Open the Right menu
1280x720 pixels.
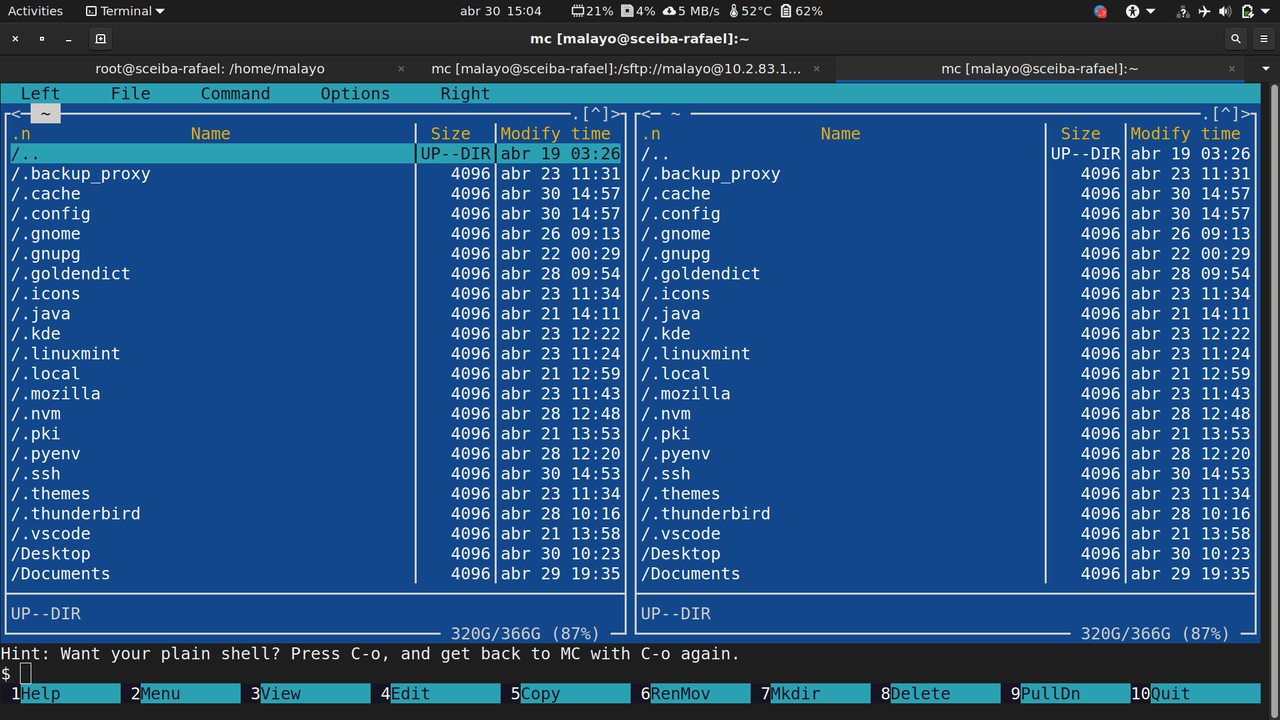coord(465,94)
